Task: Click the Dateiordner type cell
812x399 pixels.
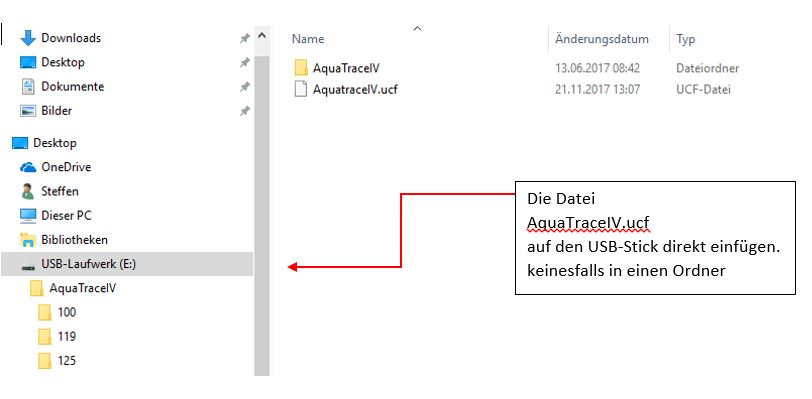Action: [x=707, y=68]
